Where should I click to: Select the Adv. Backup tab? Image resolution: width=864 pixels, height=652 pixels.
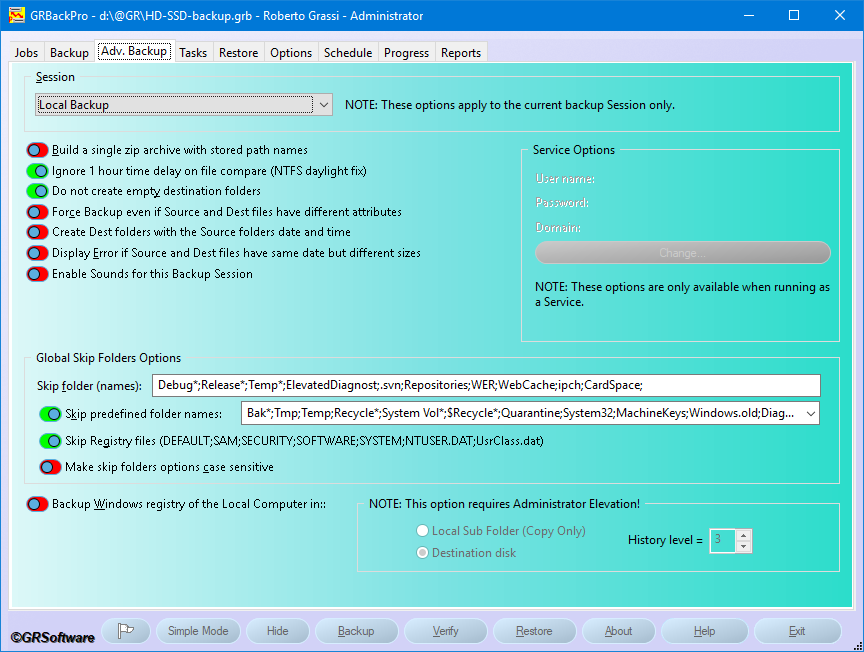[x=134, y=51]
